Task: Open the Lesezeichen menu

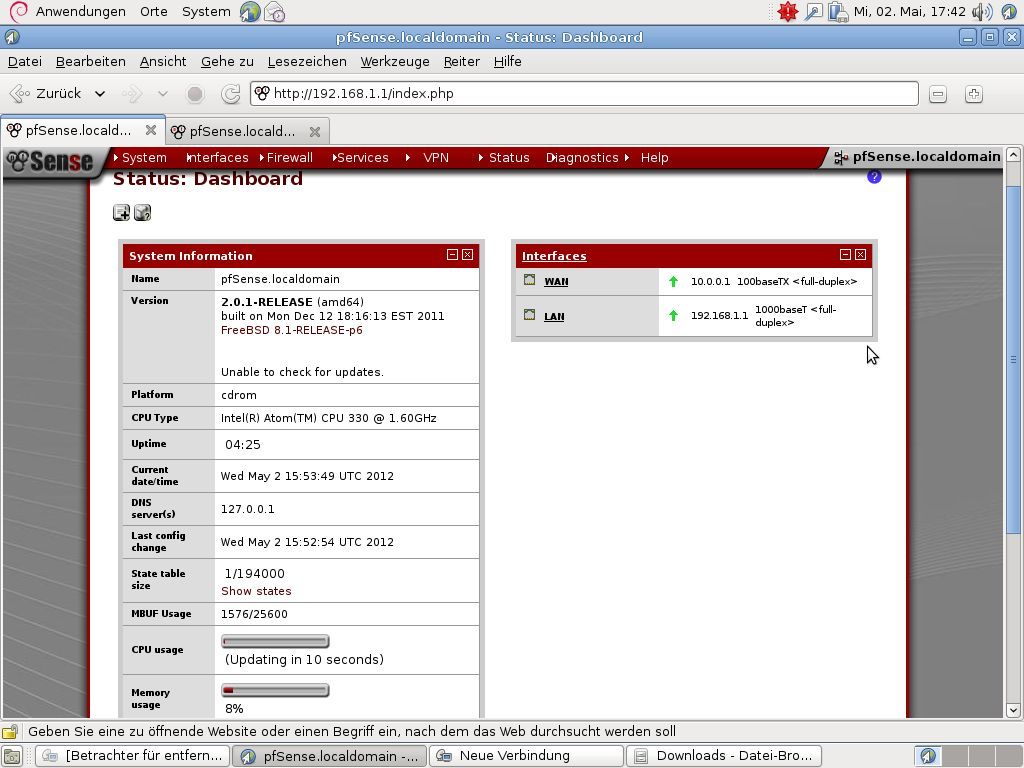Action: click(307, 61)
